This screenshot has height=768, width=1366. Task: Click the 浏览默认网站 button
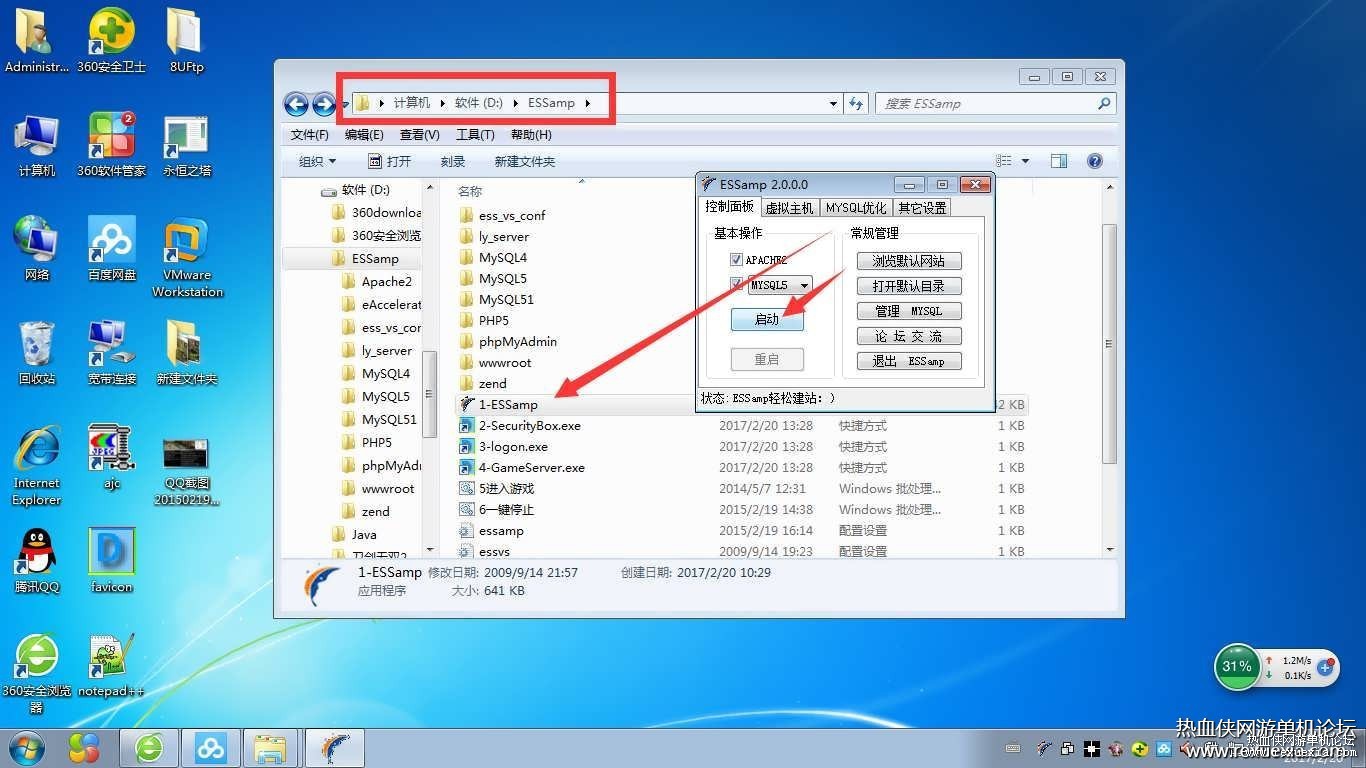[909, 261]
